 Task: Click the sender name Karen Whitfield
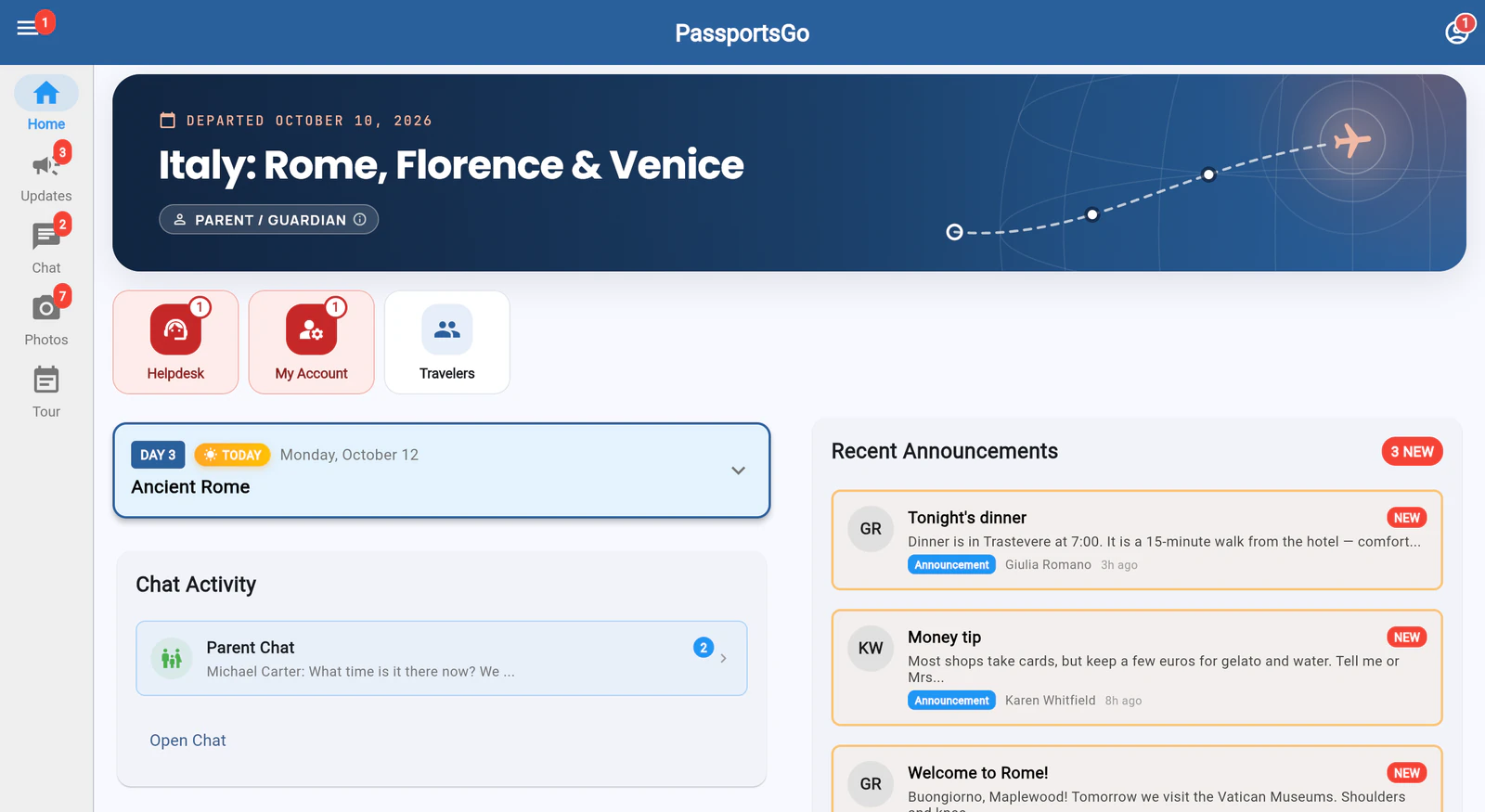click(1050, 701)
